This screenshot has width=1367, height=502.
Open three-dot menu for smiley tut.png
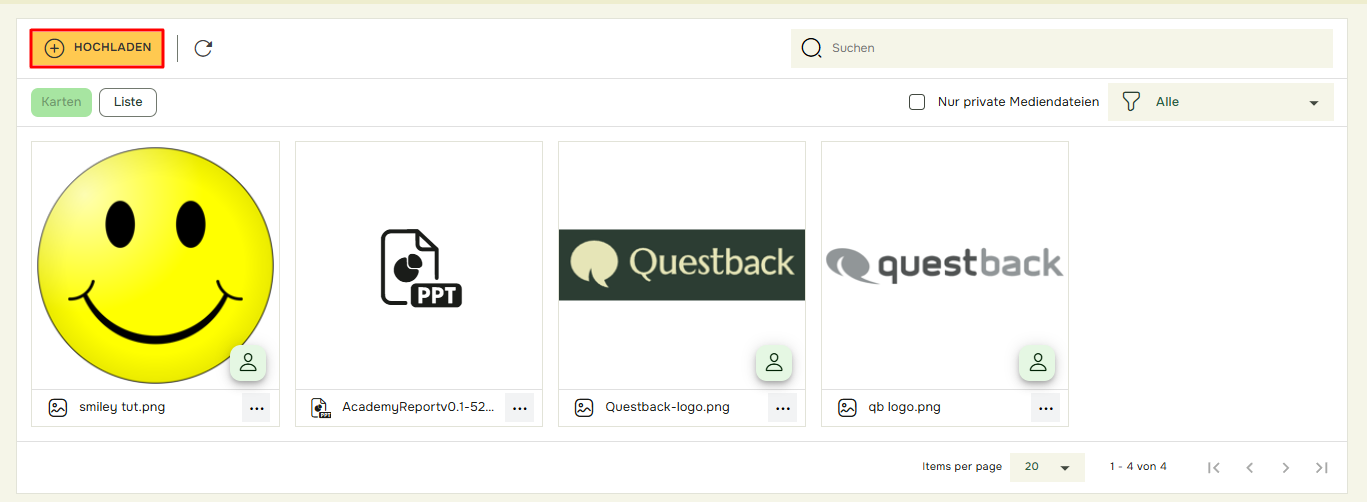point(256,408)
